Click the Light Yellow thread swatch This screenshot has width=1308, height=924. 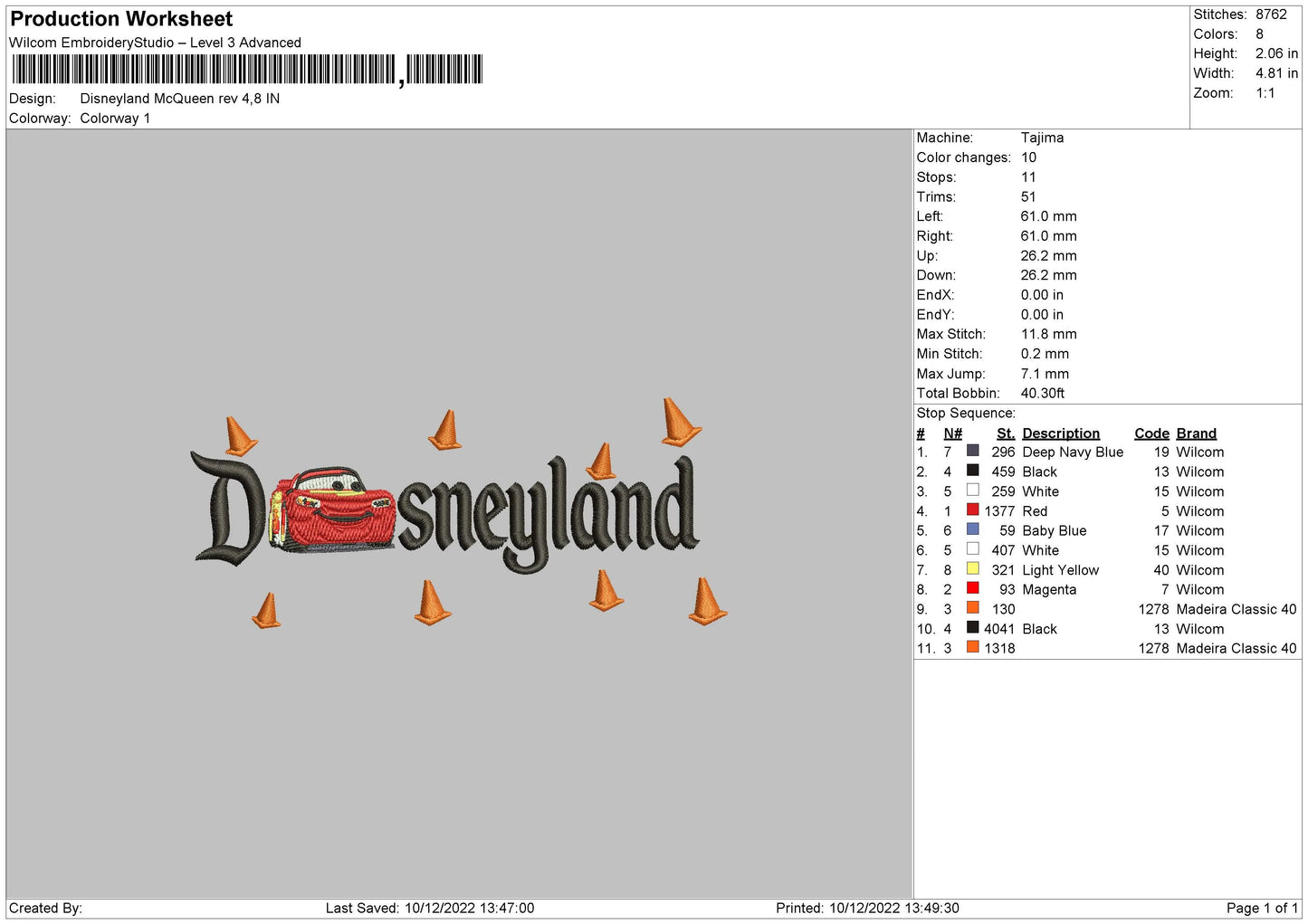(x=972, y=568)
